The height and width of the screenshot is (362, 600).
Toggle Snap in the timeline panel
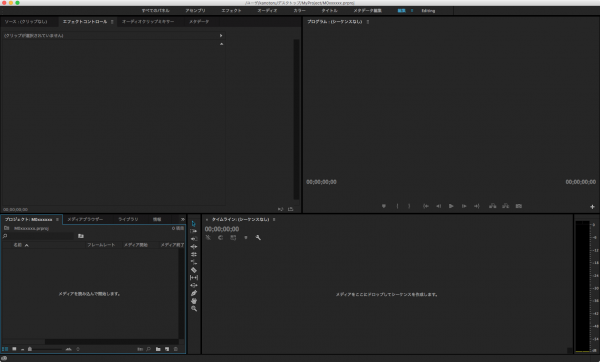pyautogui.click(x=220, y=238)
